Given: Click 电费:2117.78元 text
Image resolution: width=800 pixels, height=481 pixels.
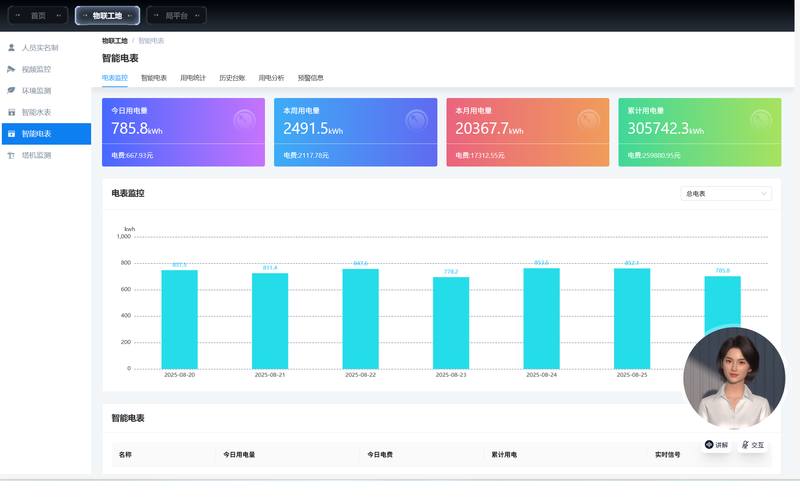Looking at the screenshot, I should [306, 155].
